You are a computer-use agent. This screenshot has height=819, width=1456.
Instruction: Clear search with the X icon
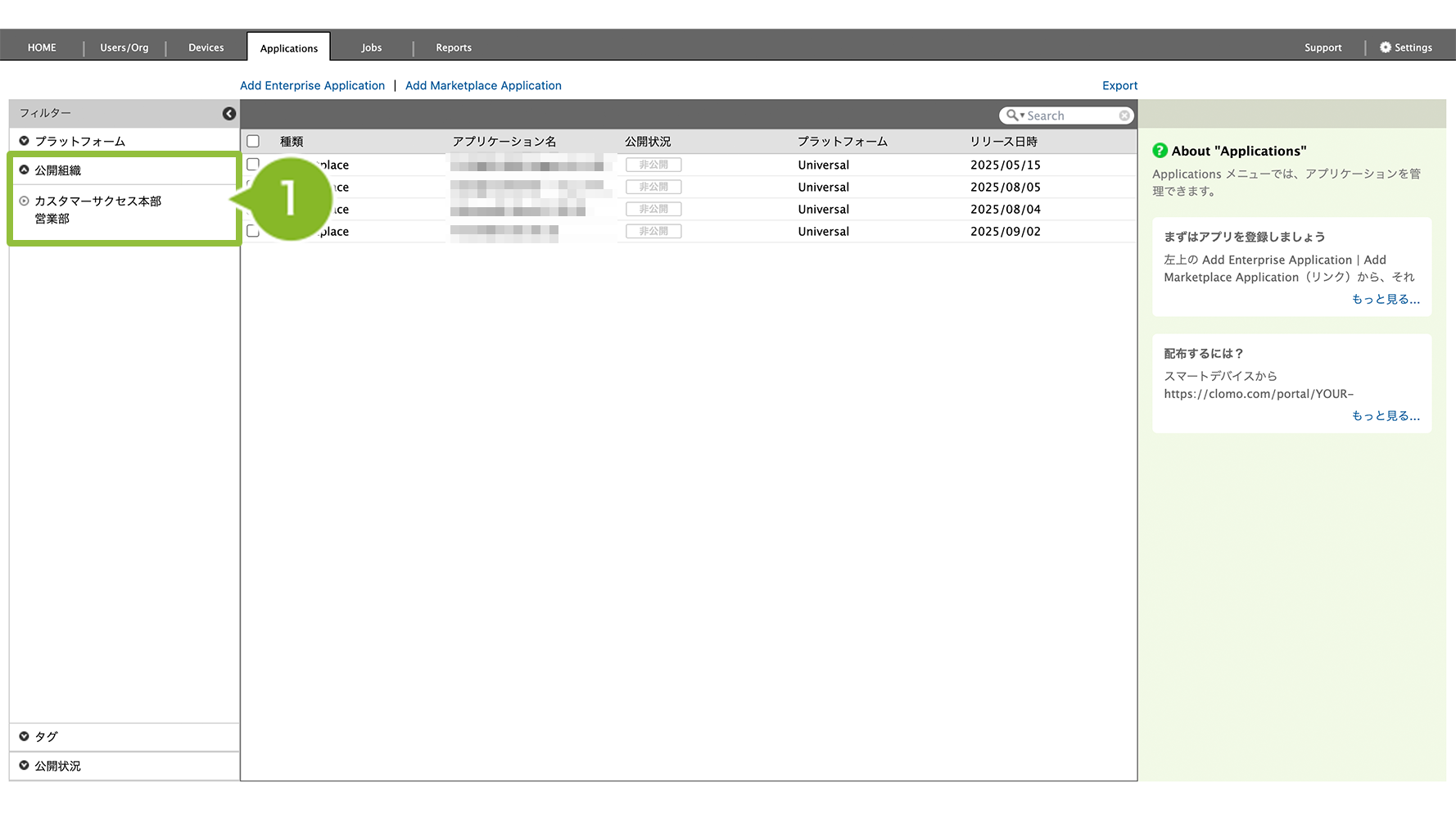[1124, 116]
